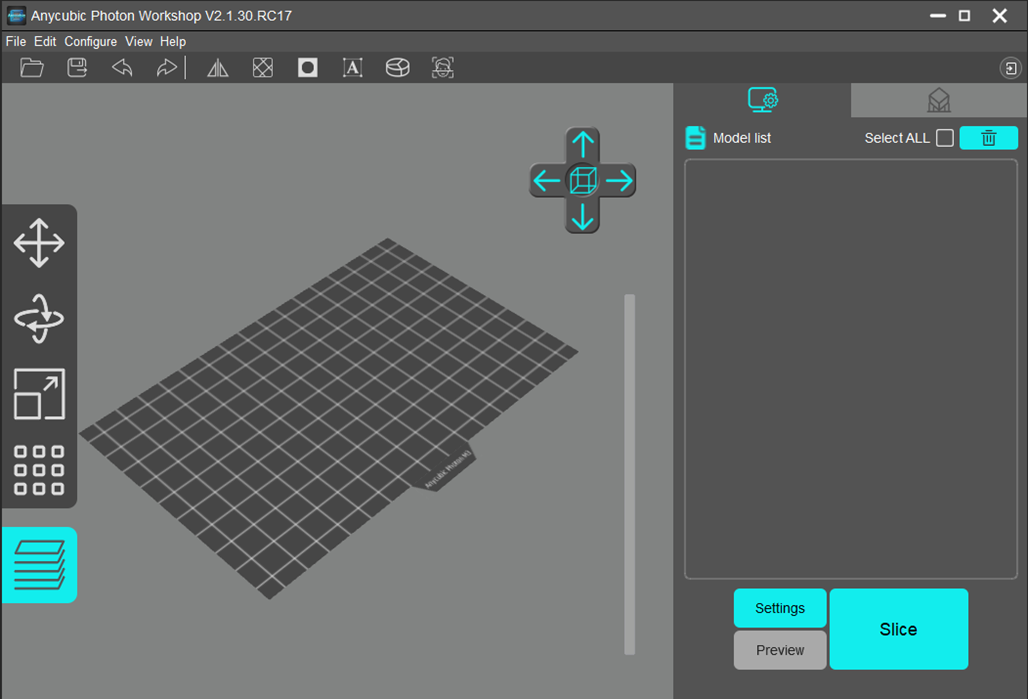Click the build plate grid in the viewport
Image resolution: width=1028 pixels, height=699 pixels.
click(328, 418)
